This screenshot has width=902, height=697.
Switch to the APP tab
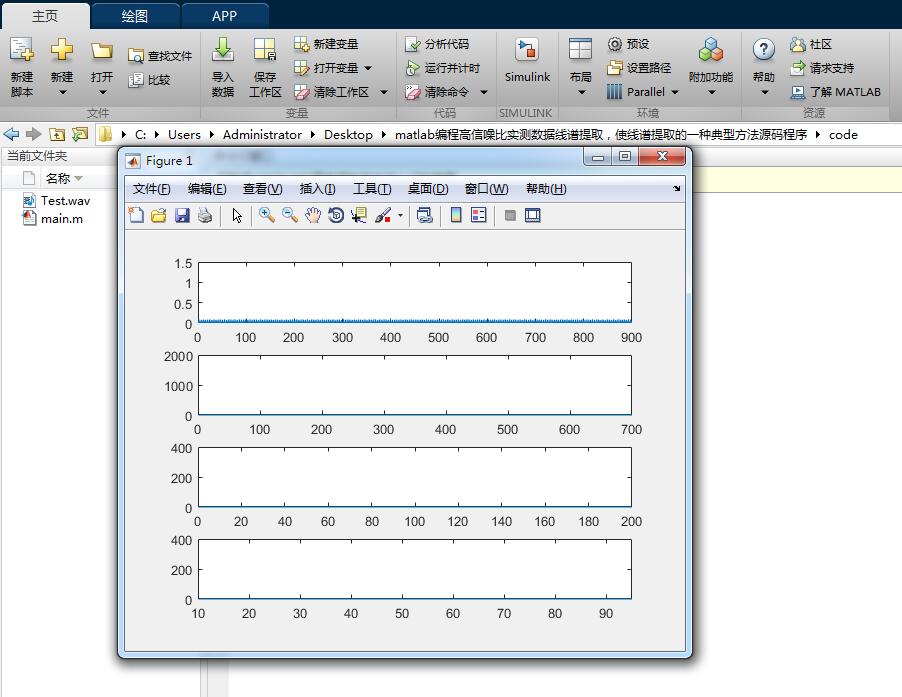224,16
